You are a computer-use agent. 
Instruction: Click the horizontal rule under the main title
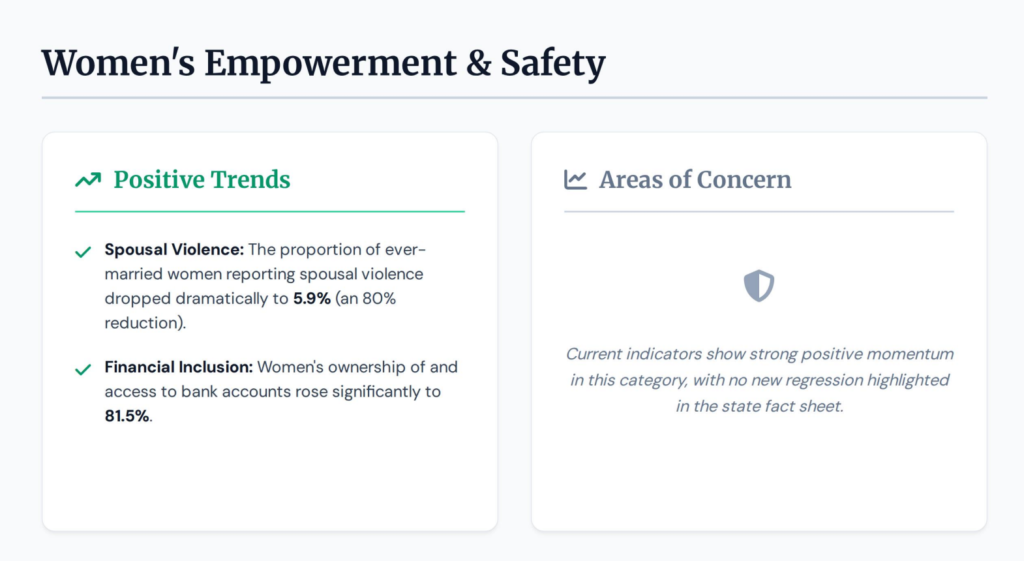point(515,98)
